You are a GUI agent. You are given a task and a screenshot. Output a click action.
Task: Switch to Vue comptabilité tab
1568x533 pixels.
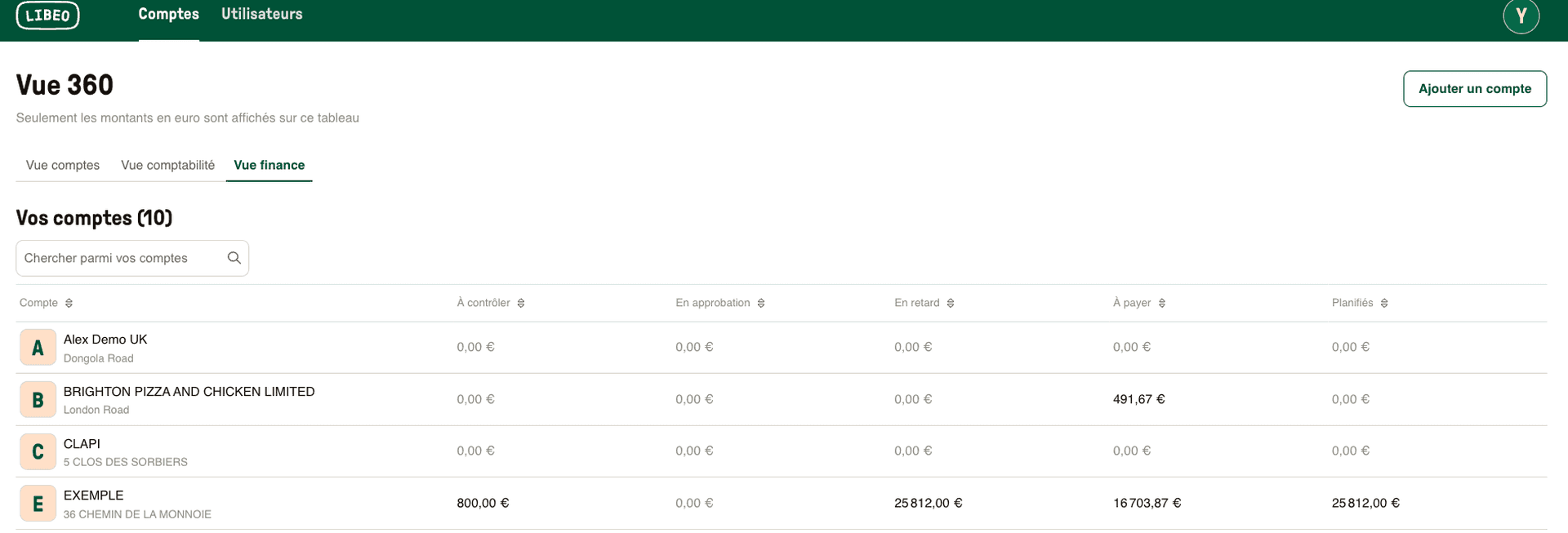168,165
